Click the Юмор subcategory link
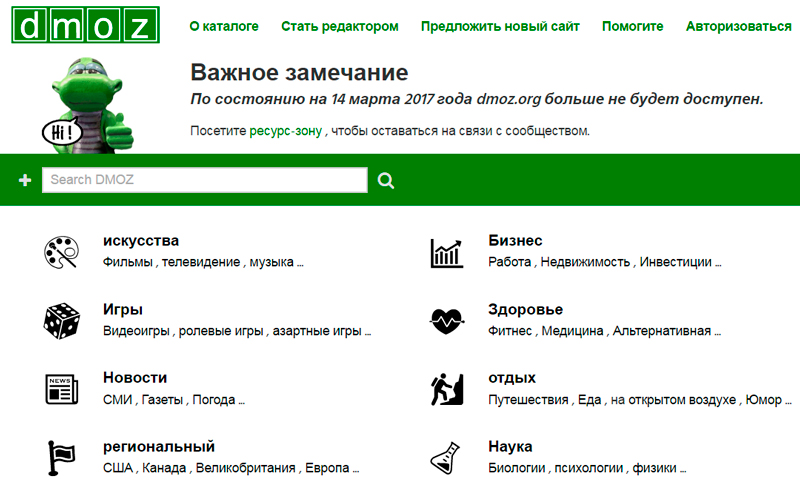Image resolution: width=800 pixels, height=492 pixels. pos(763,400)
